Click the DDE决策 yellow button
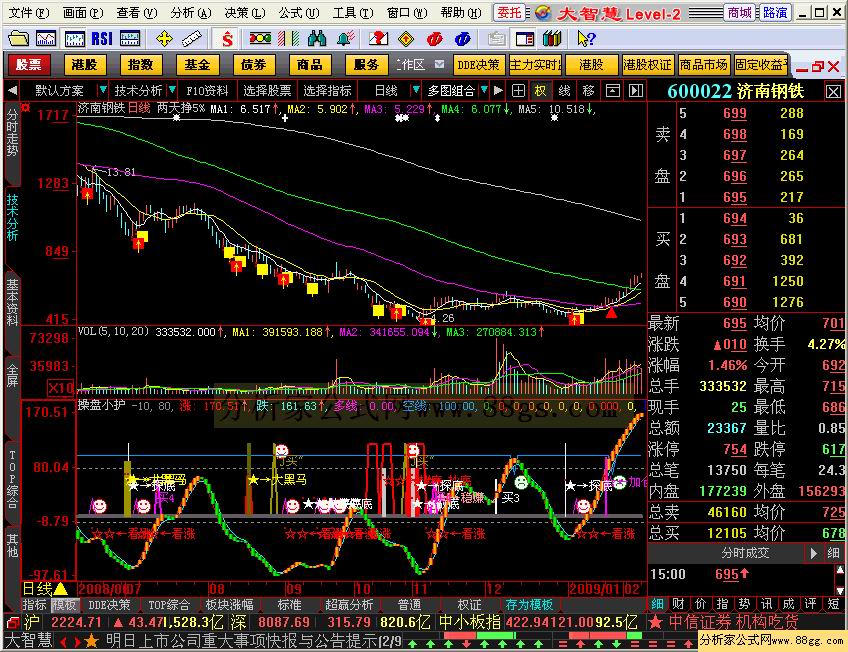The image size is (848, 652). (x=479, y=65)
